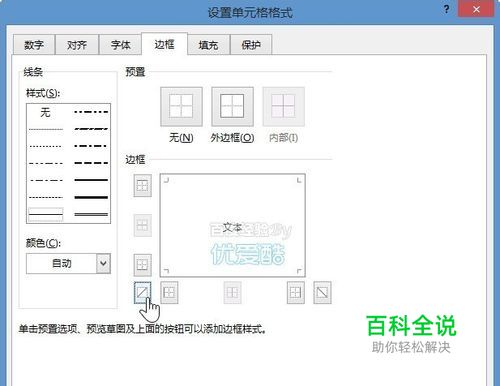Apply the diagonal-up border button
500x386 pixels.
pos(143,293)
